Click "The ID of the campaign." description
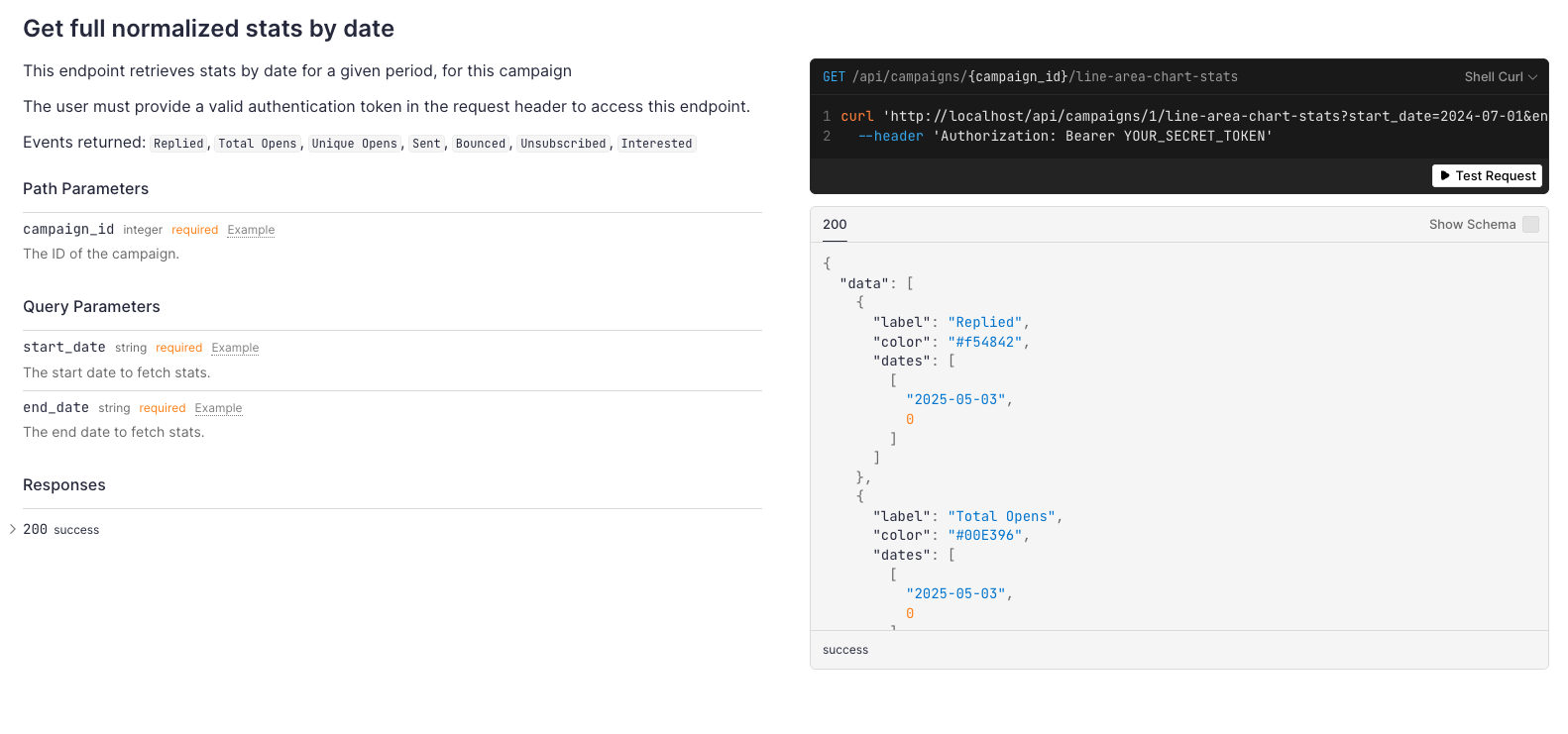This screenshot has height=734, width=1568. 101,254
